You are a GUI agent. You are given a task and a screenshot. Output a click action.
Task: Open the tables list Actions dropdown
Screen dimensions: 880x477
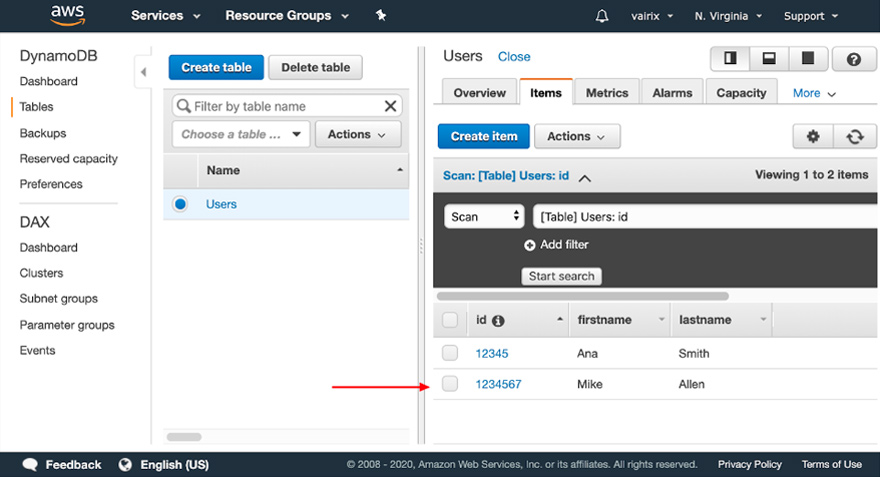tap(358, 134)
